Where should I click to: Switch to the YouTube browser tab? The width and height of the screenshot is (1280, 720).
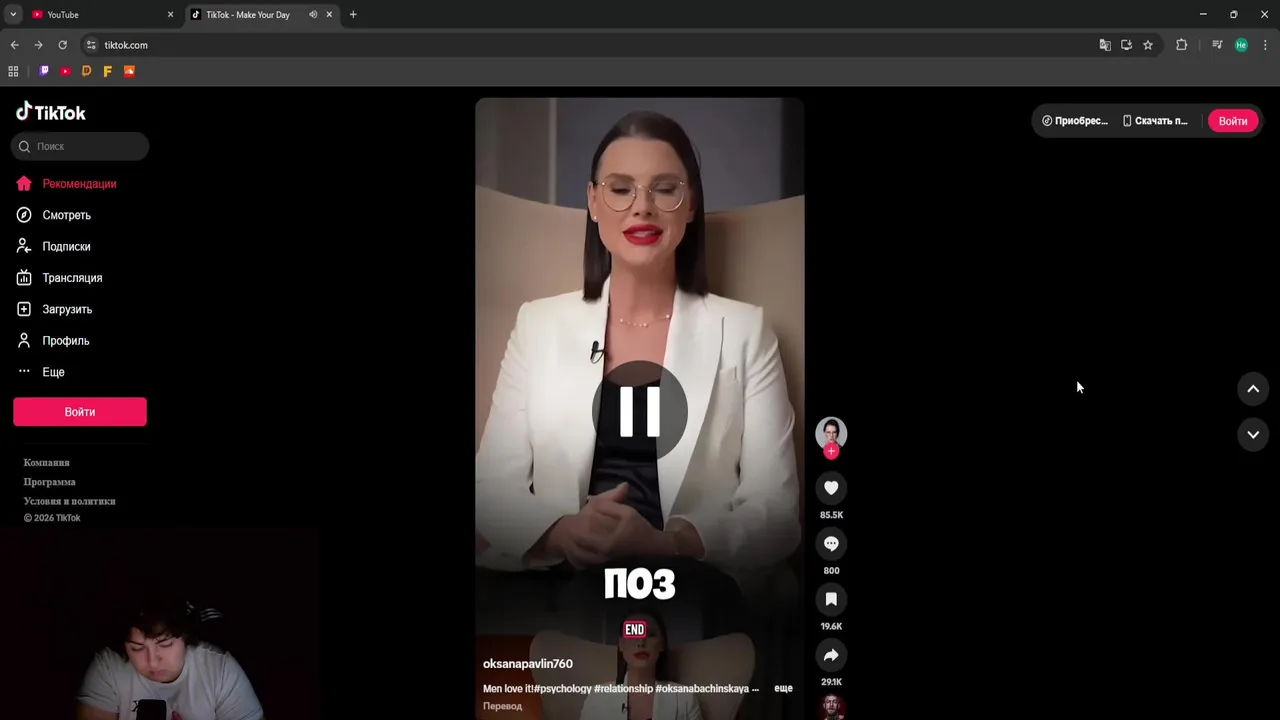click(95, 15)
